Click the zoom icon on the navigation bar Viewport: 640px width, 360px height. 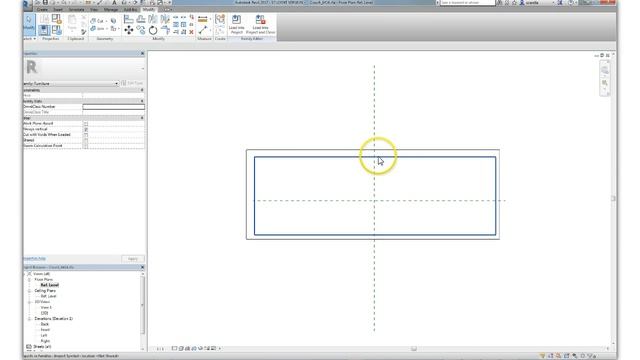(x=604, y=83)
